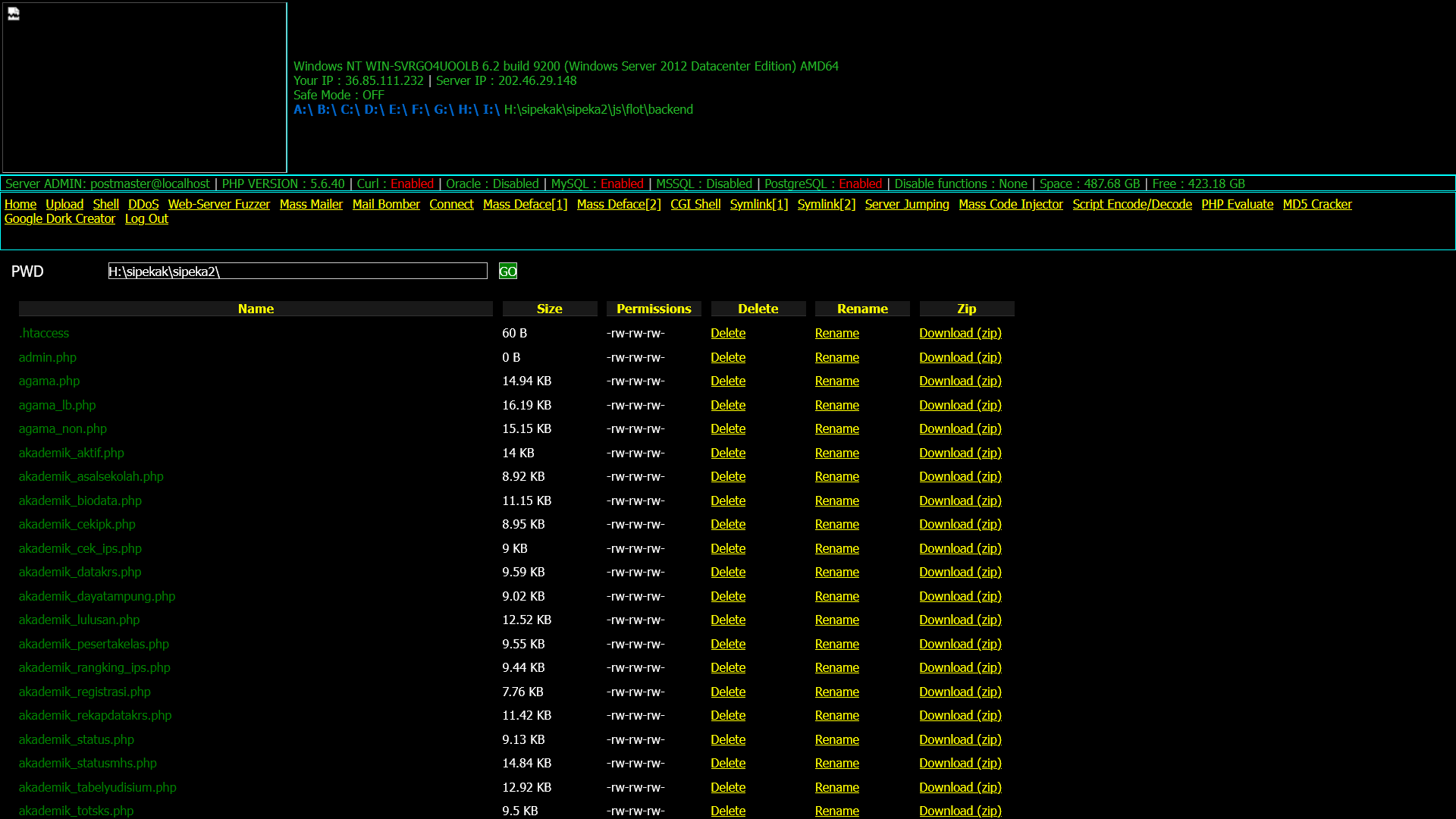Image resolution: width=1456 pixels, height=819 pixels.
Task: Delete the agama_lb.php file
Action: click(x=728, y=405)
